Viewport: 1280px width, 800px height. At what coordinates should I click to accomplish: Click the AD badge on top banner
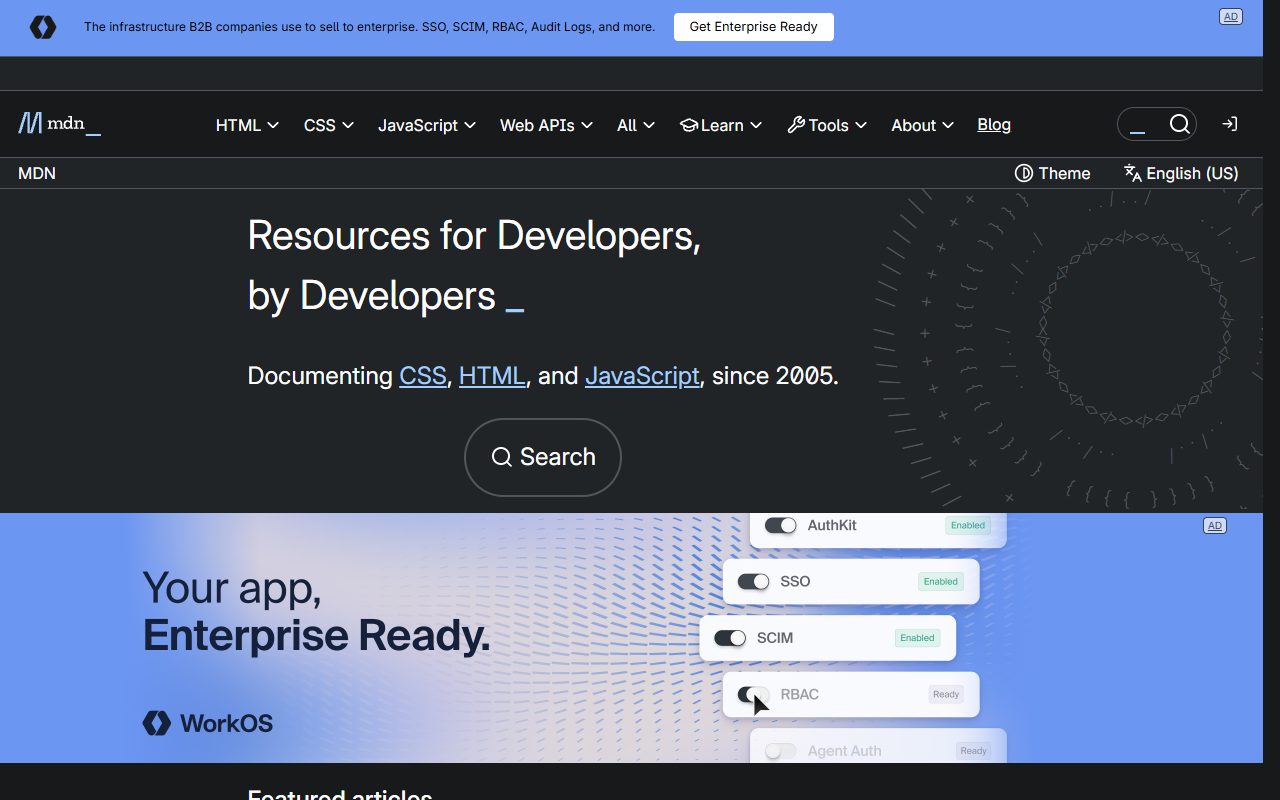pos(1231,17)
